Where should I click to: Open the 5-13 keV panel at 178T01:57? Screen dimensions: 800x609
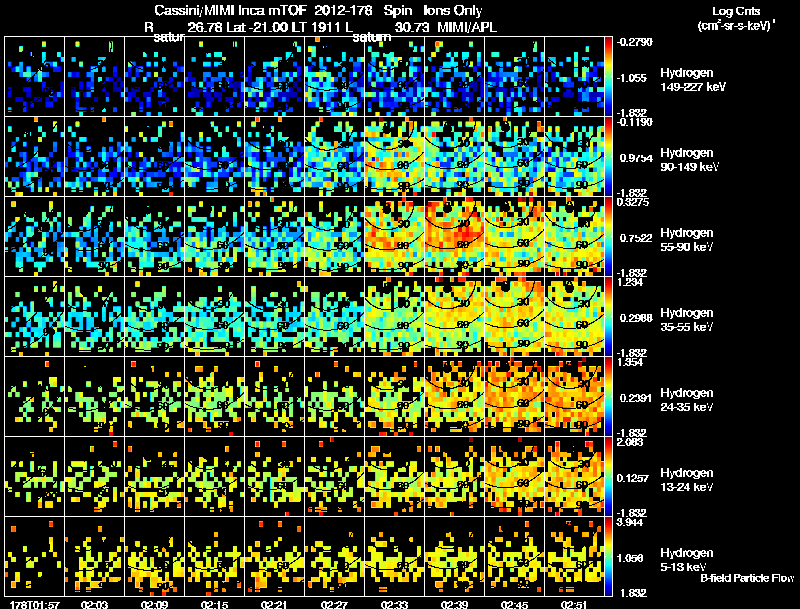click(x=35, y=557)
